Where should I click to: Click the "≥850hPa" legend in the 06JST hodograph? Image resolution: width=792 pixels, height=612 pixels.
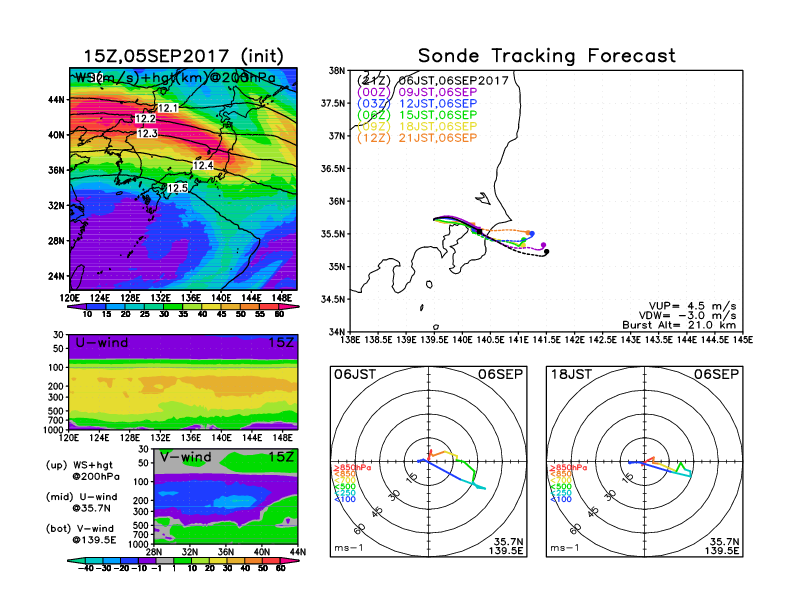pos(353,468)
